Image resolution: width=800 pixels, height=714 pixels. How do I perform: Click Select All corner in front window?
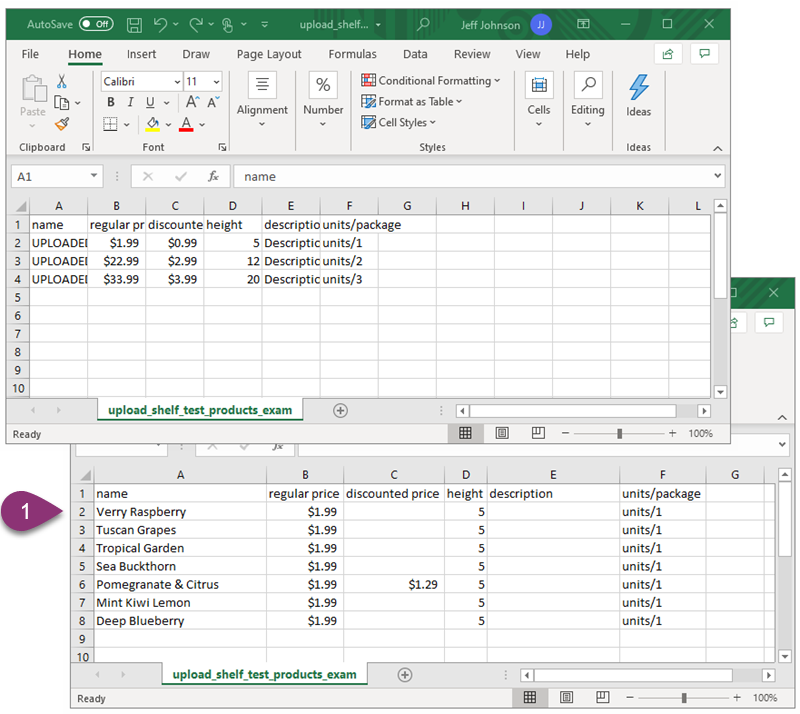click(x=20, y=206)
